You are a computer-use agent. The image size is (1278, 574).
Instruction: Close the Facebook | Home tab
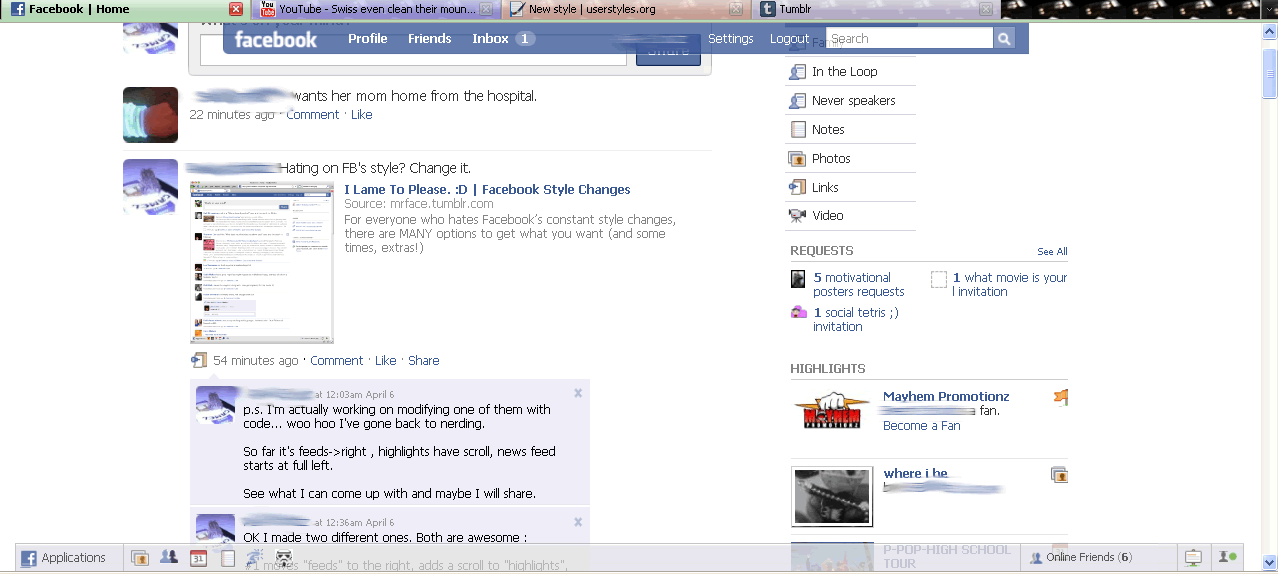click(236, 9)
